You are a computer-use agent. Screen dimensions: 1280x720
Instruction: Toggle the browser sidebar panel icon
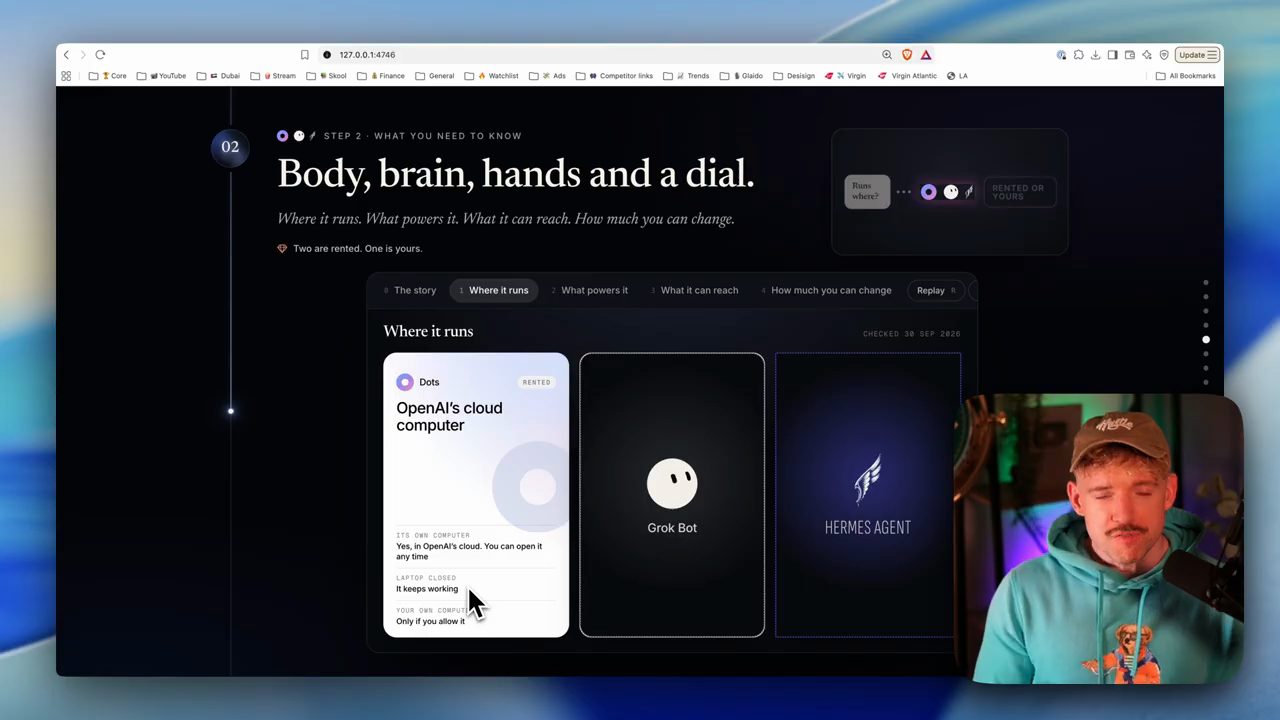point(1113,55)
